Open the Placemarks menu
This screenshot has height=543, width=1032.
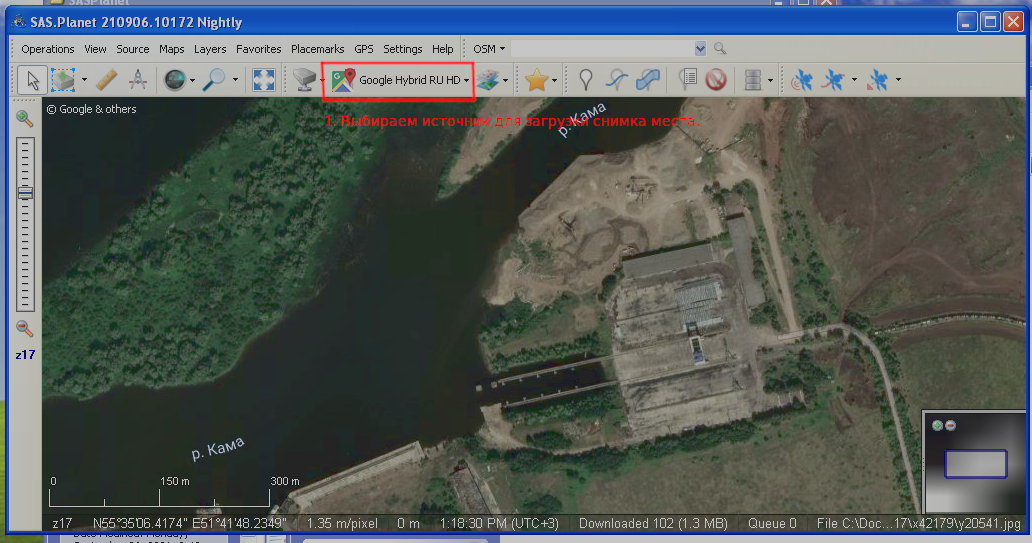[317, 49]
